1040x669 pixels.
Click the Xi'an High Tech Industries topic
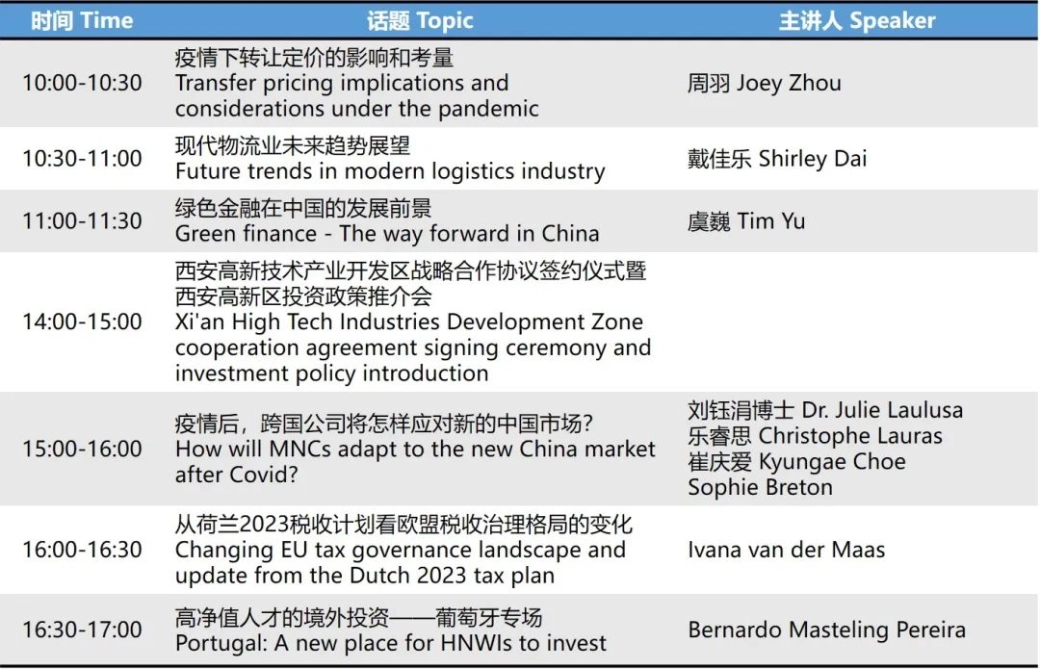tap(408, 323)
